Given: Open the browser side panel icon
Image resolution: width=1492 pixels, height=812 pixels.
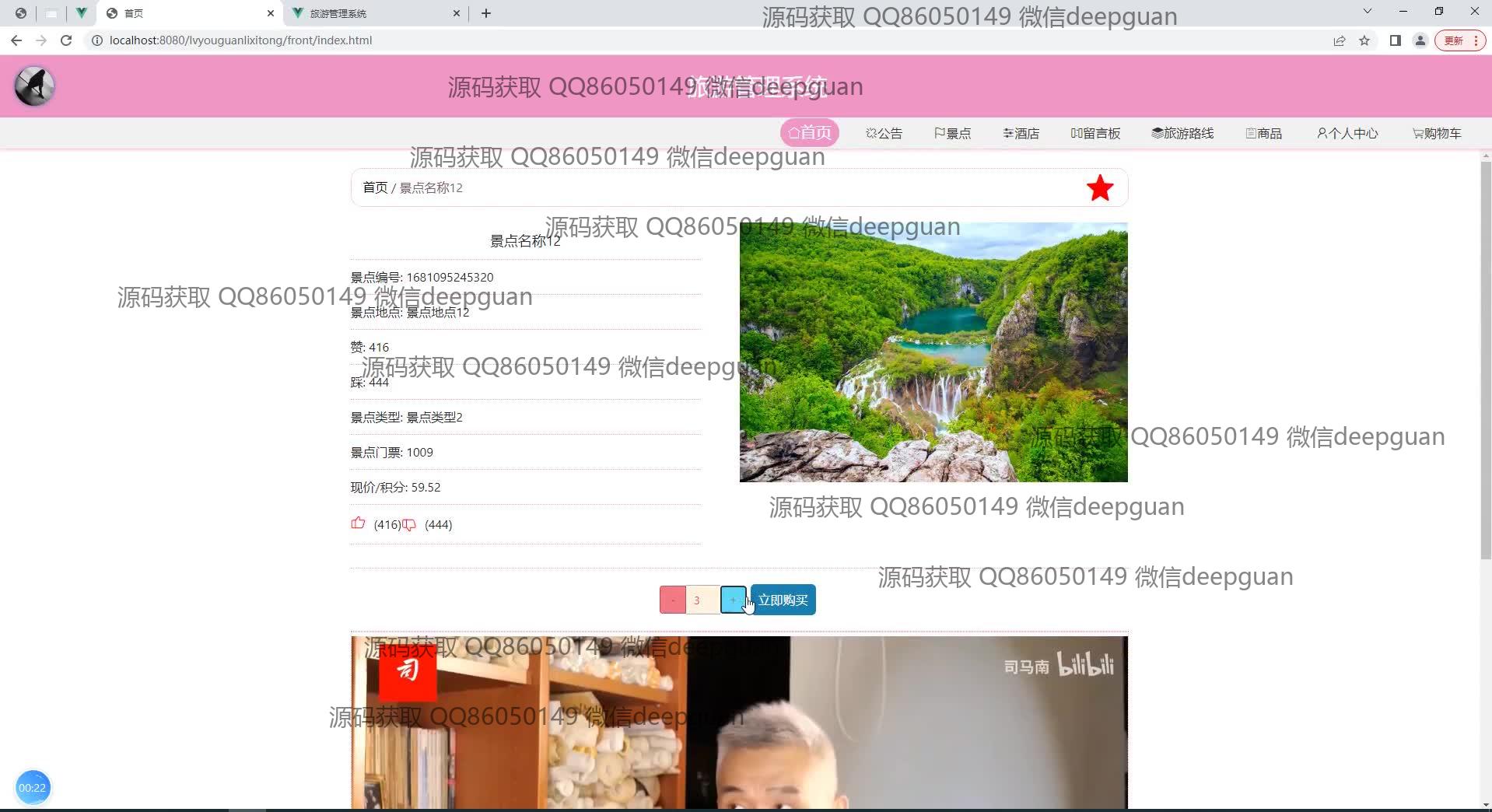Looking at the screenshot, I should (x=1395, y=40).
